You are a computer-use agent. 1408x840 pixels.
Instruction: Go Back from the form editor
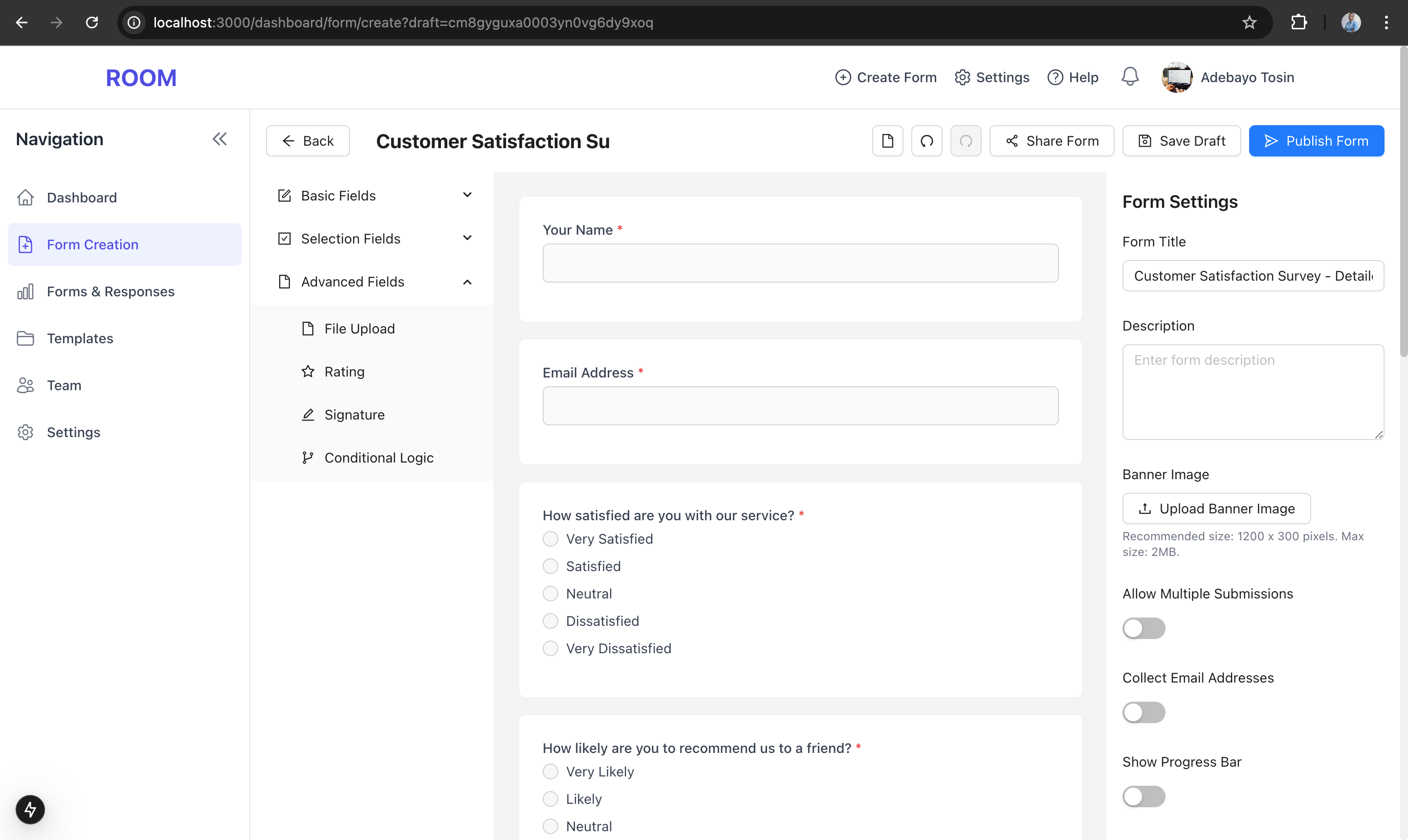click(308, 140)
